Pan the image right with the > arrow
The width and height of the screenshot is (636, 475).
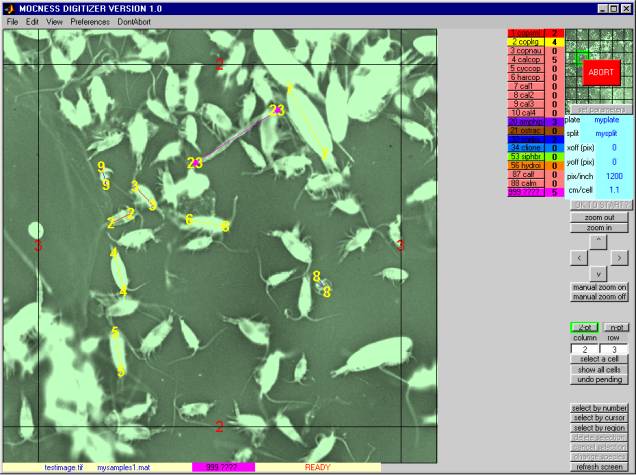(x=619, y=258)
